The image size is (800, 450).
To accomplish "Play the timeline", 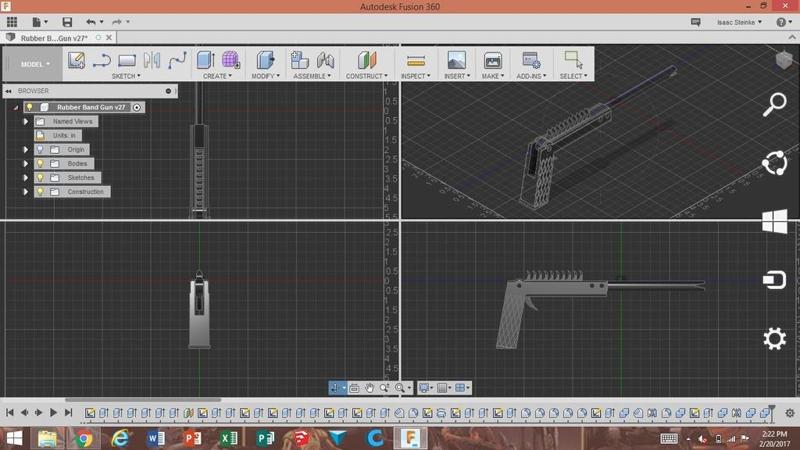I will (x=53, y=413).
